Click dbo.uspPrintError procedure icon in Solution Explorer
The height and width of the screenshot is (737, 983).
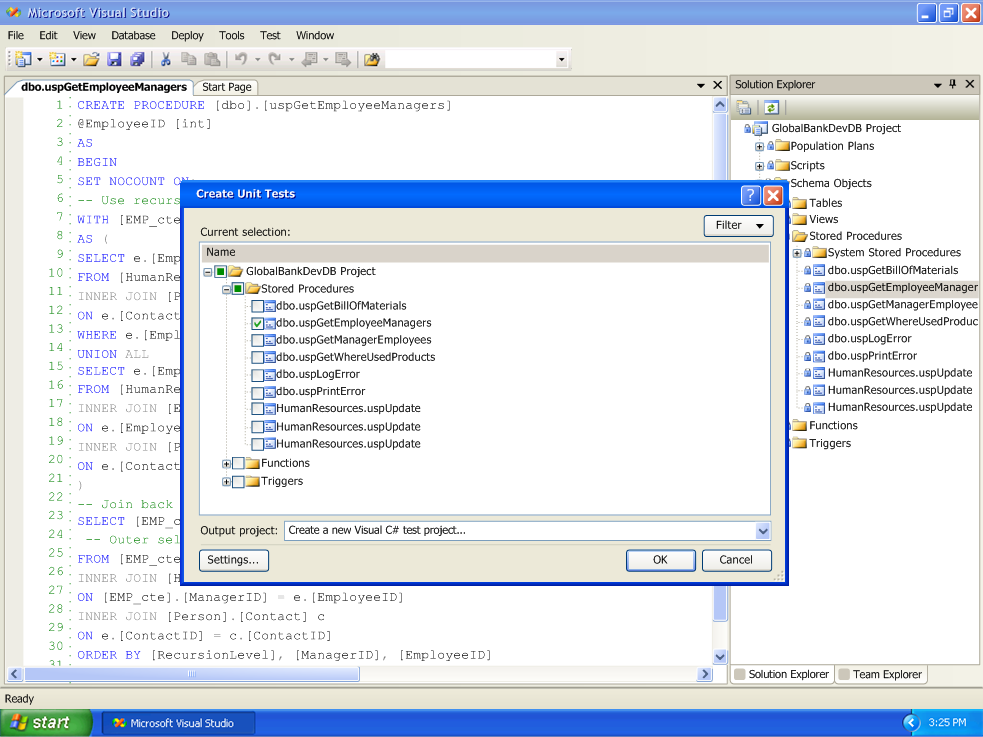(x=819, y=356)
